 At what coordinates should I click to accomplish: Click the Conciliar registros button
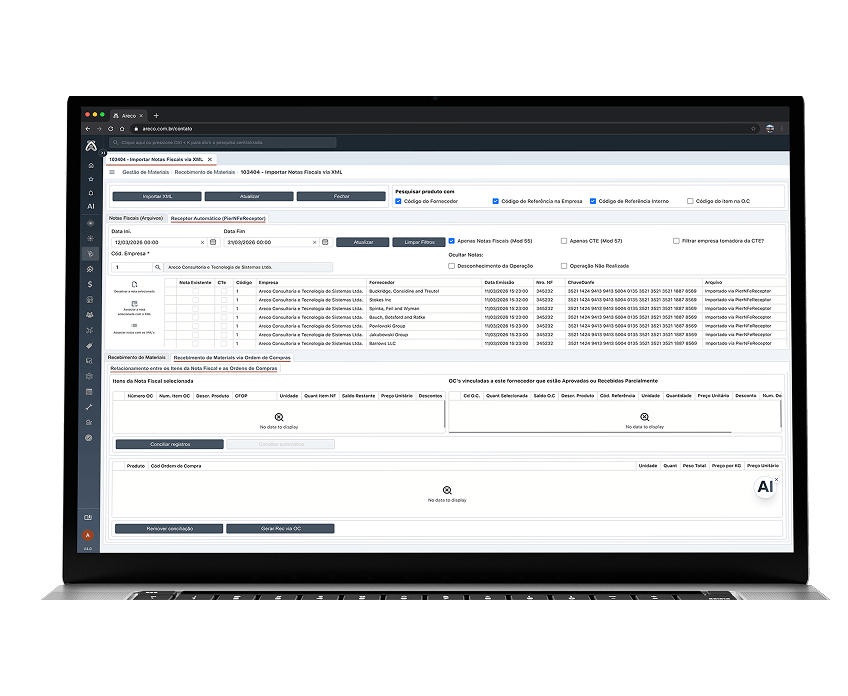[170, 444]
